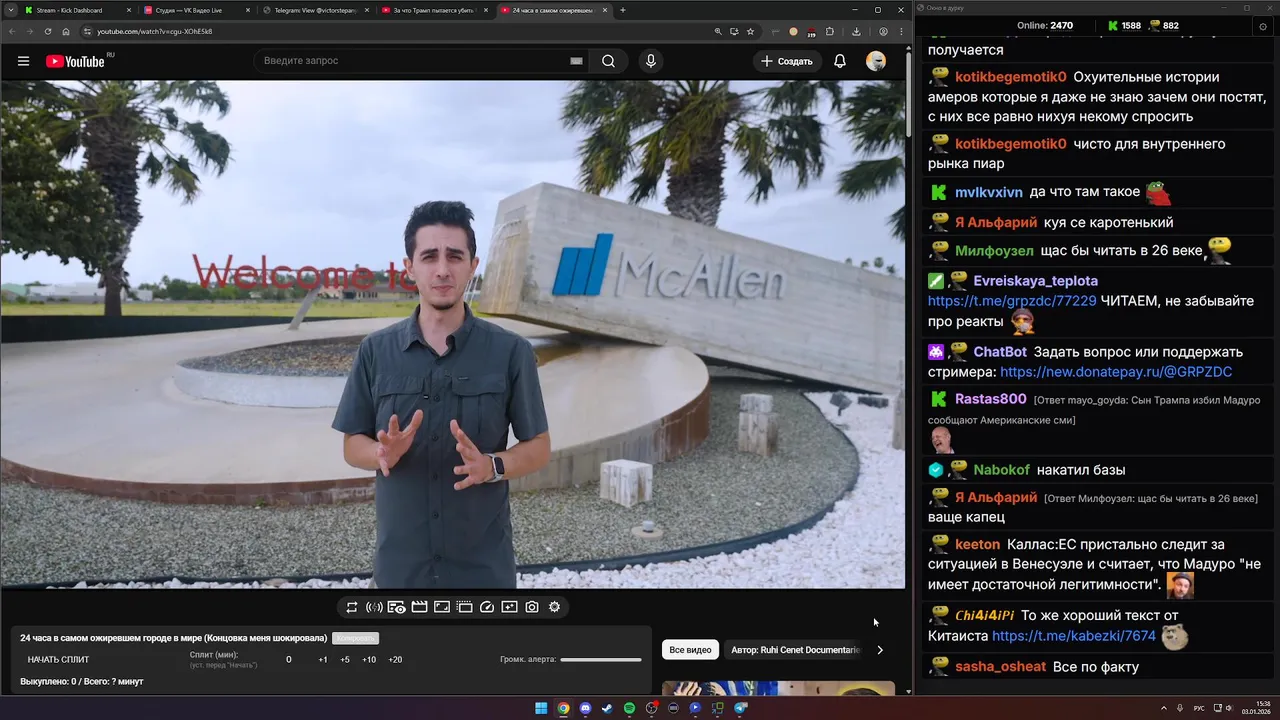Viewport: 1280px width, 720px height.
Task: Click the eye visibility icon in video toolbar
Action: [396, 607]
